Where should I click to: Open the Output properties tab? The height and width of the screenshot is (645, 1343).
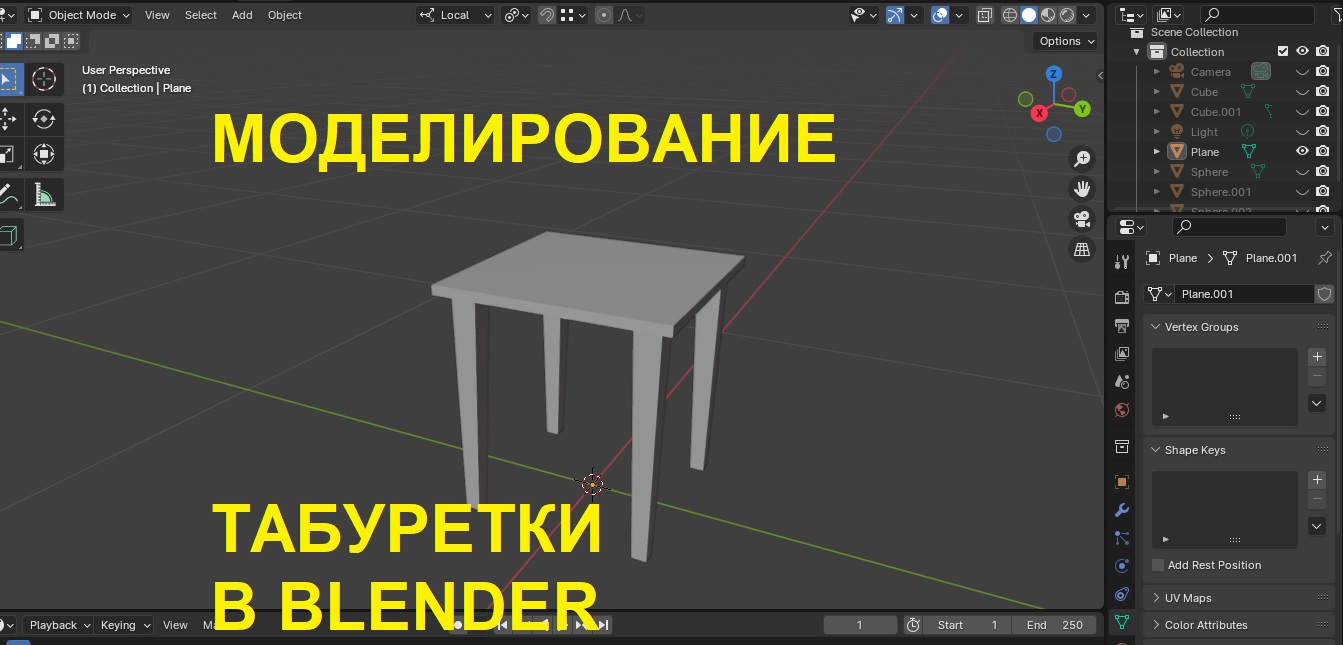coord(1122,326)
